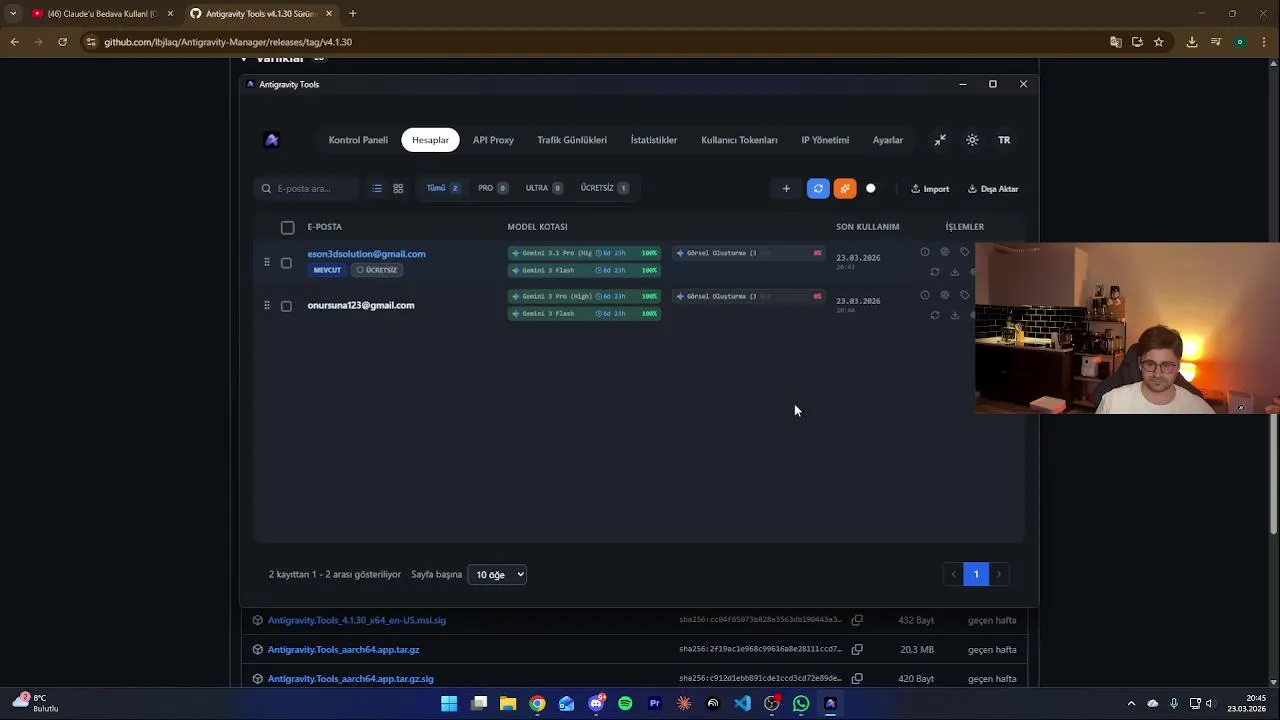Click the Dışa Aktar export button

coord(993,189)
